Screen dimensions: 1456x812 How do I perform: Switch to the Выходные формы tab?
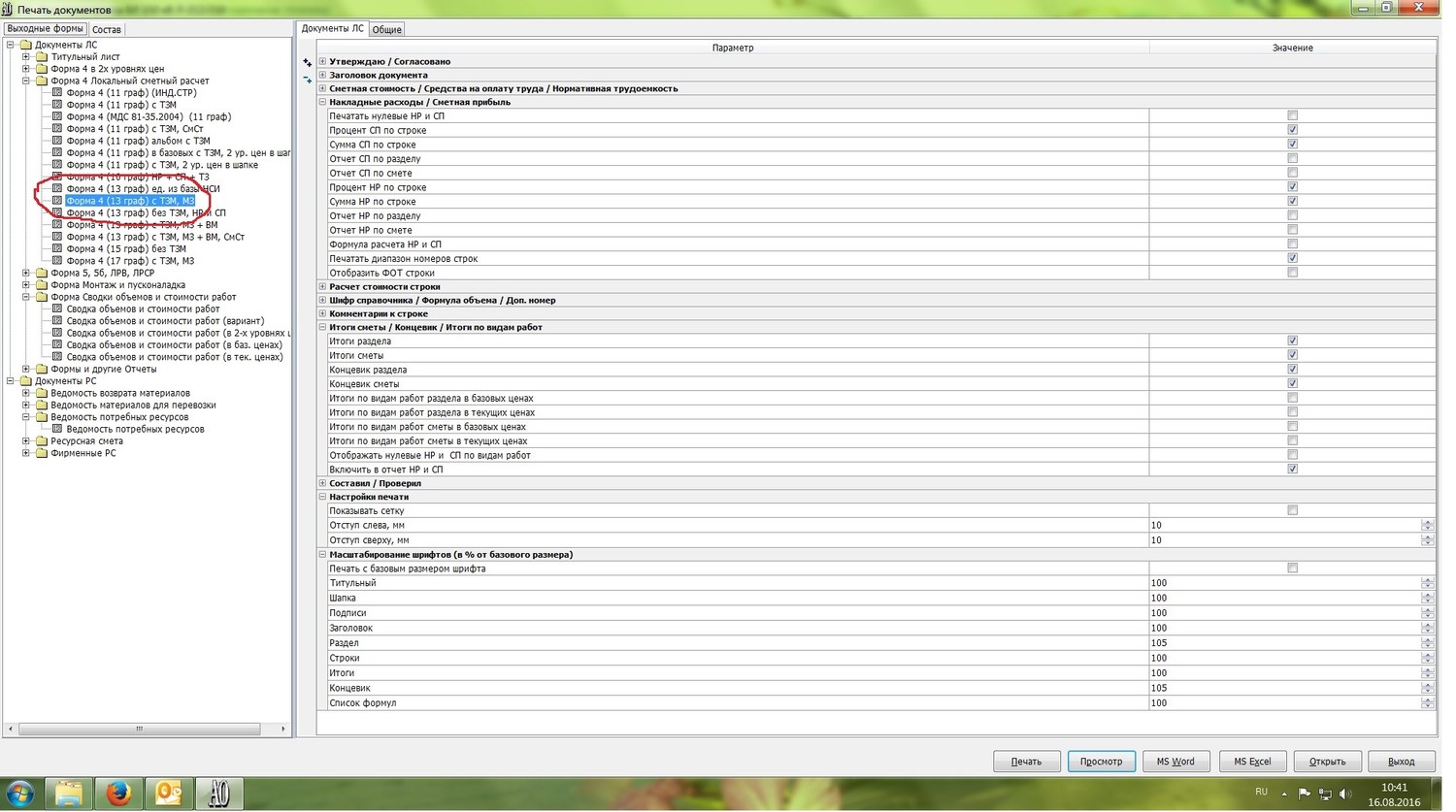[45, 29]
